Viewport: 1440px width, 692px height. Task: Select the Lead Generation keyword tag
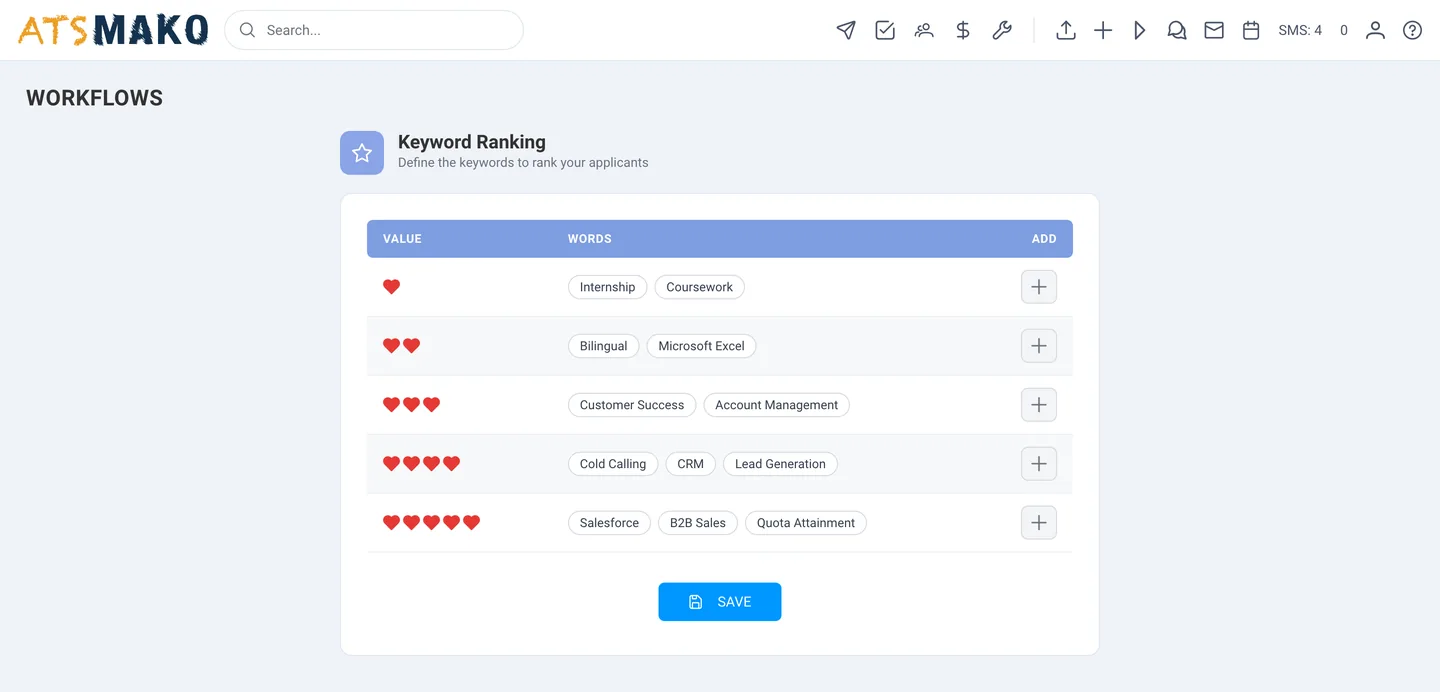(x=780, y=464)
